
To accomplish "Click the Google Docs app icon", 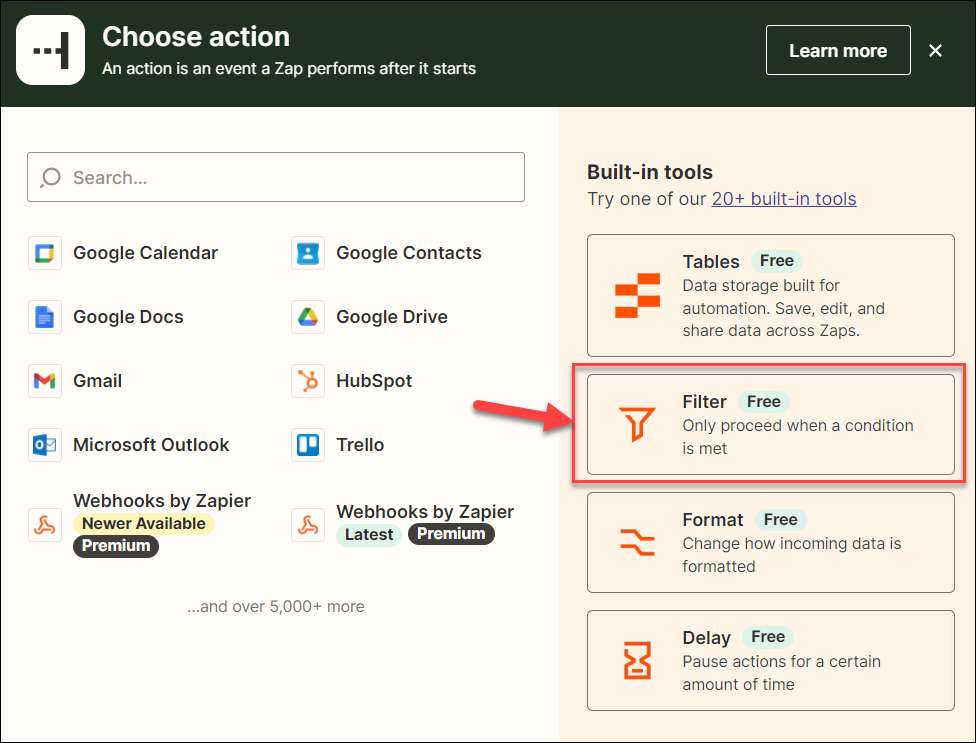I will (45, 317).
